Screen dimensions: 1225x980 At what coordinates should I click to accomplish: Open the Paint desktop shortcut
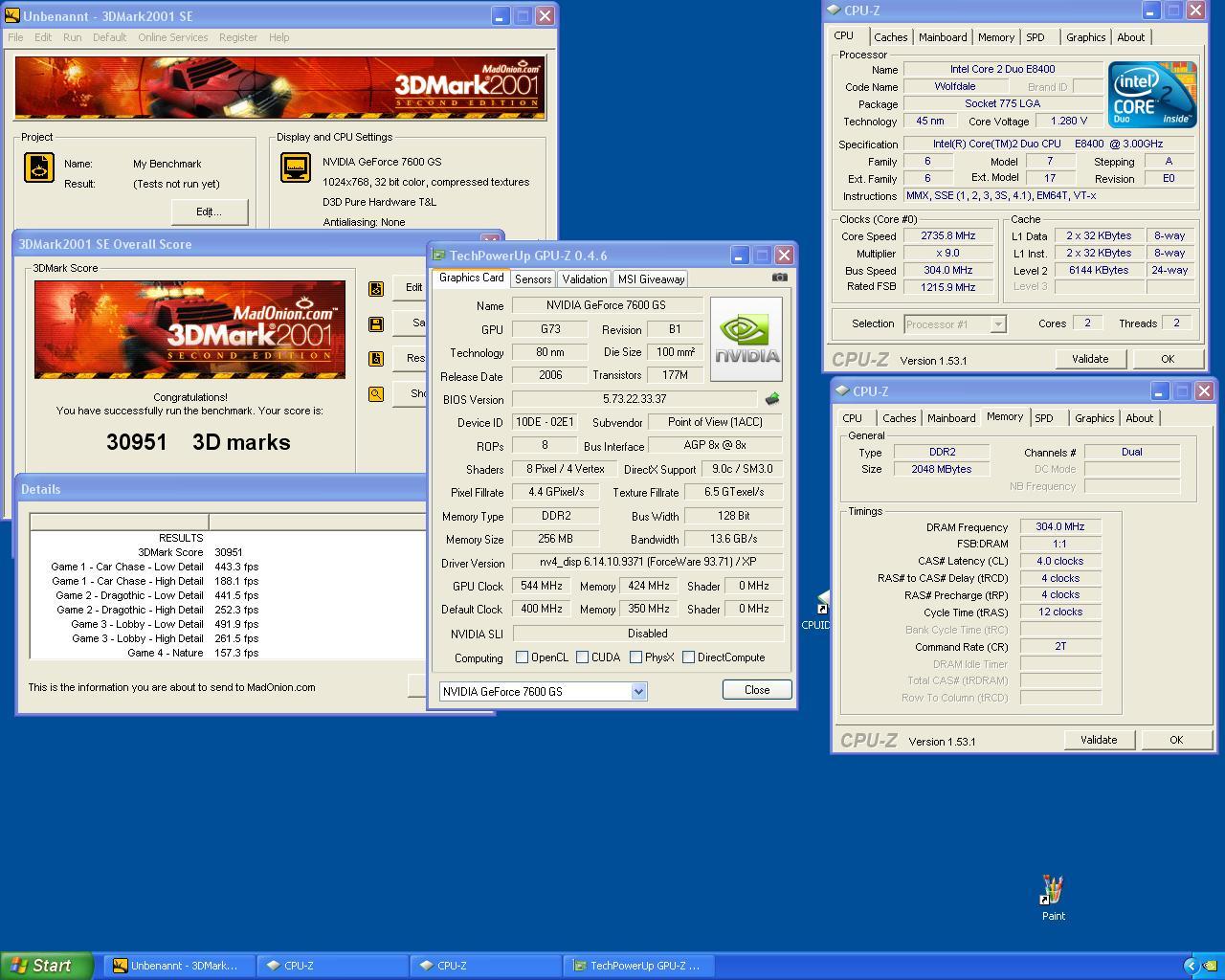click(1053, 898)
